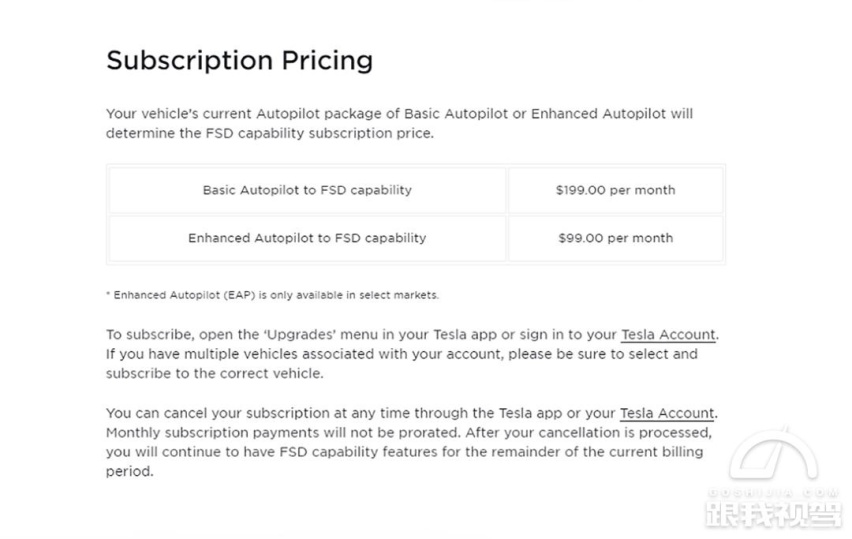The height and width of the screenshot is (539, 852).
Task: Click the word 'period.' ending the last paragraph
Action: [130, 472]
